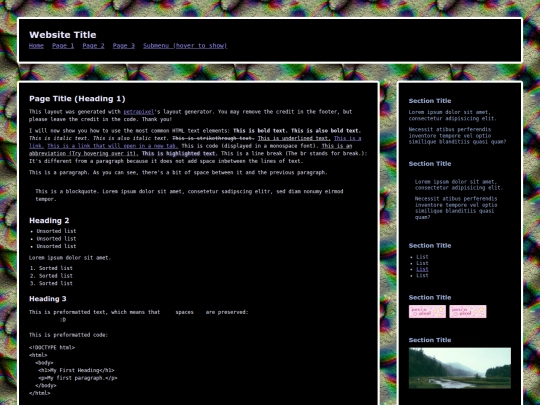This screenshot has width=540, height=405.
Task: Go to Page 1 in the navigation
Action: (x=63, y=46)
